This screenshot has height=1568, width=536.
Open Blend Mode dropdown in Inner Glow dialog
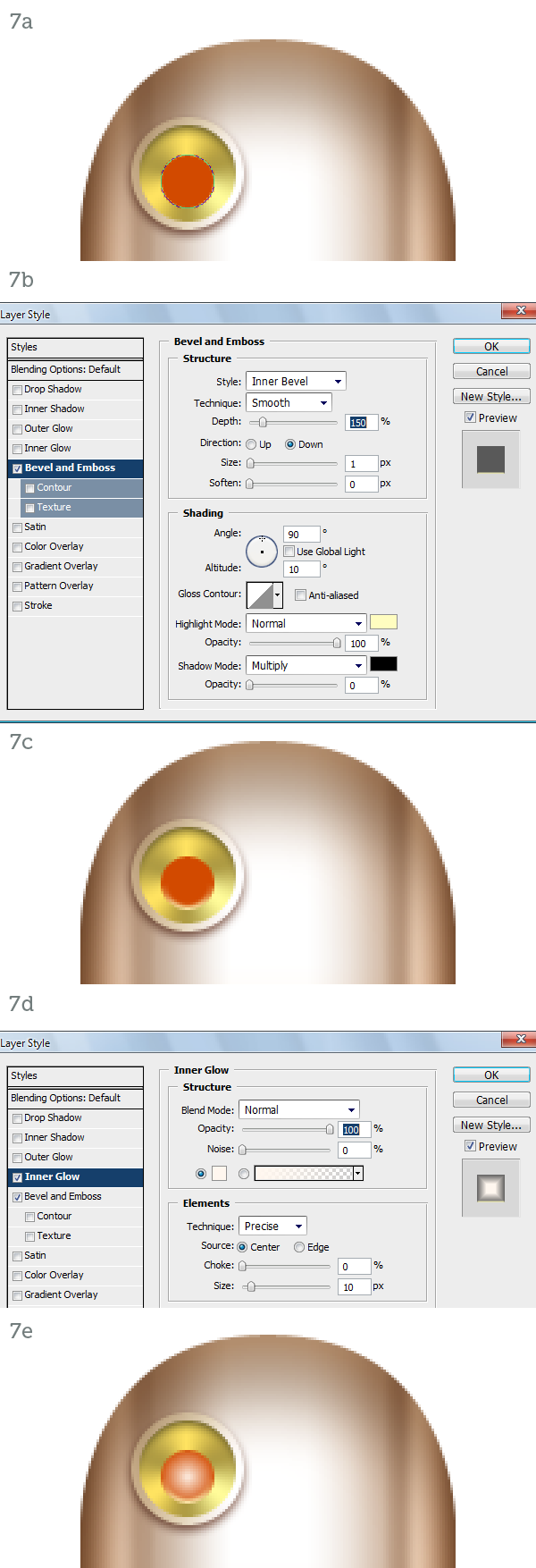[x=298, y=1109]
